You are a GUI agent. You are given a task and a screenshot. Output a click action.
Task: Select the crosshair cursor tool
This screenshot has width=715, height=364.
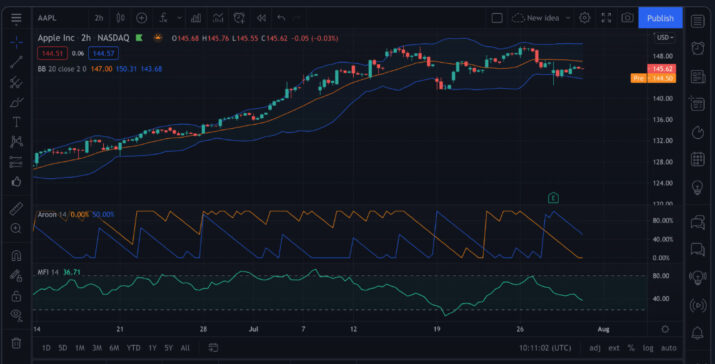(16, 42)
